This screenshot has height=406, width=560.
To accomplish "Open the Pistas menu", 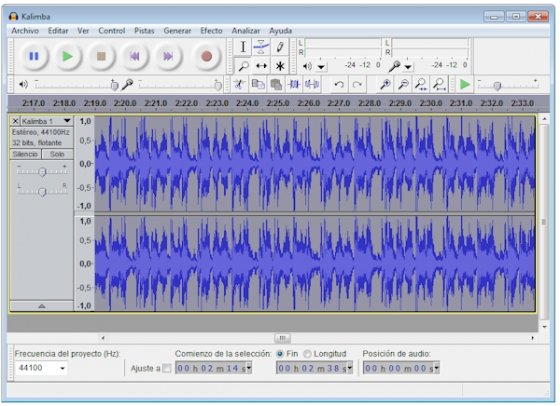I will click(144, 31).
